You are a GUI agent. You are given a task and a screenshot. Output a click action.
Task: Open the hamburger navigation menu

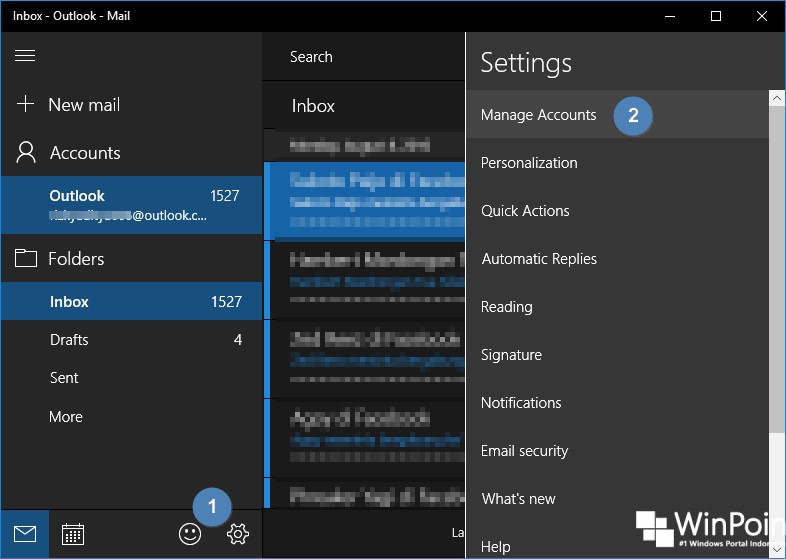pos(25,56)
